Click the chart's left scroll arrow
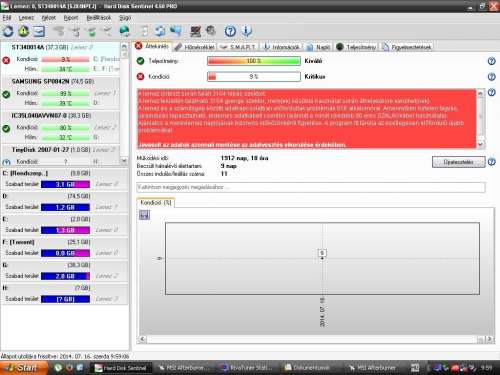This screenshot has width=500, height=375. 142,339
